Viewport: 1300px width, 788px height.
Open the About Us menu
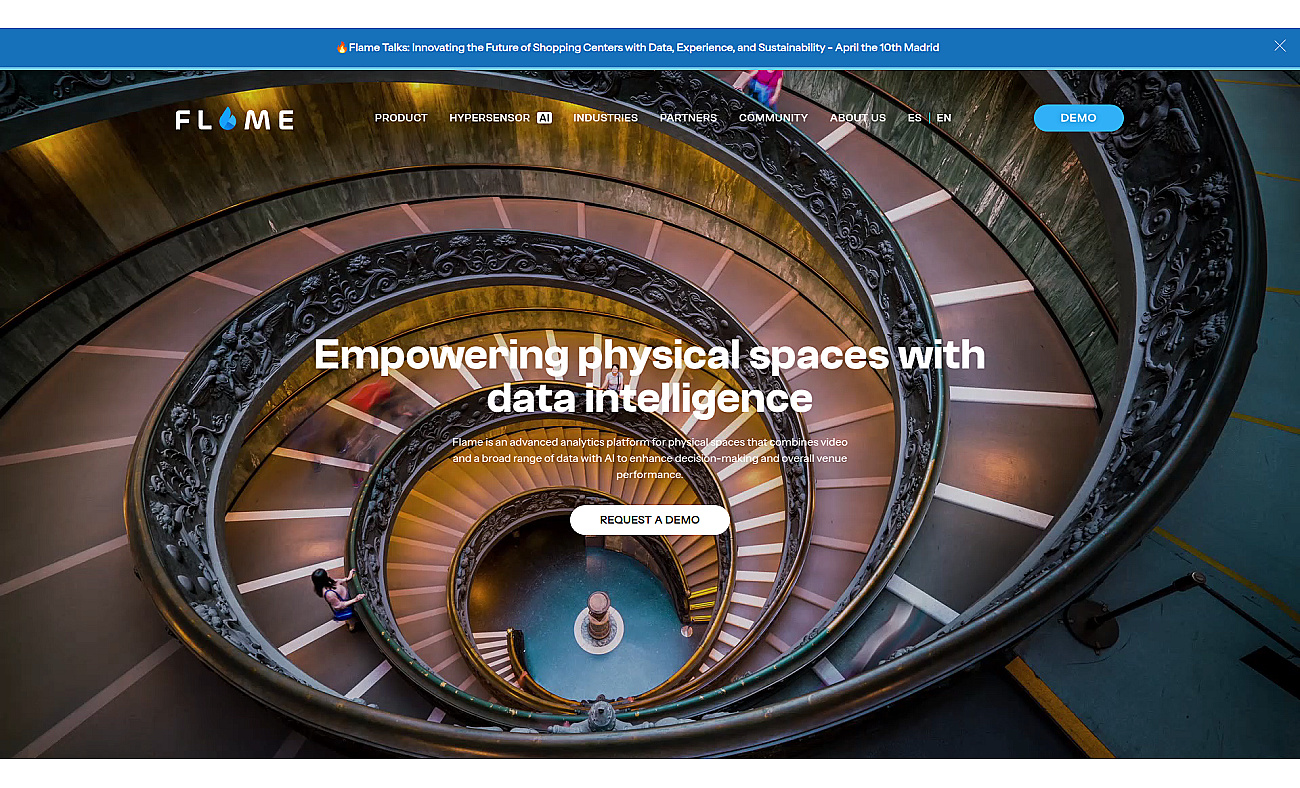858,118
